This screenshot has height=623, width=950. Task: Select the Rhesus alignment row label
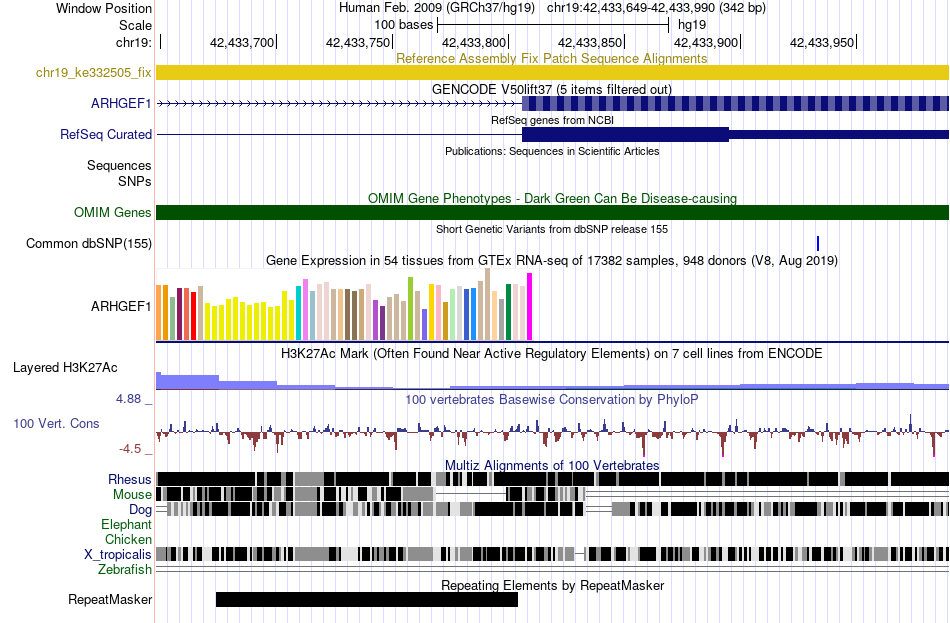130,479
